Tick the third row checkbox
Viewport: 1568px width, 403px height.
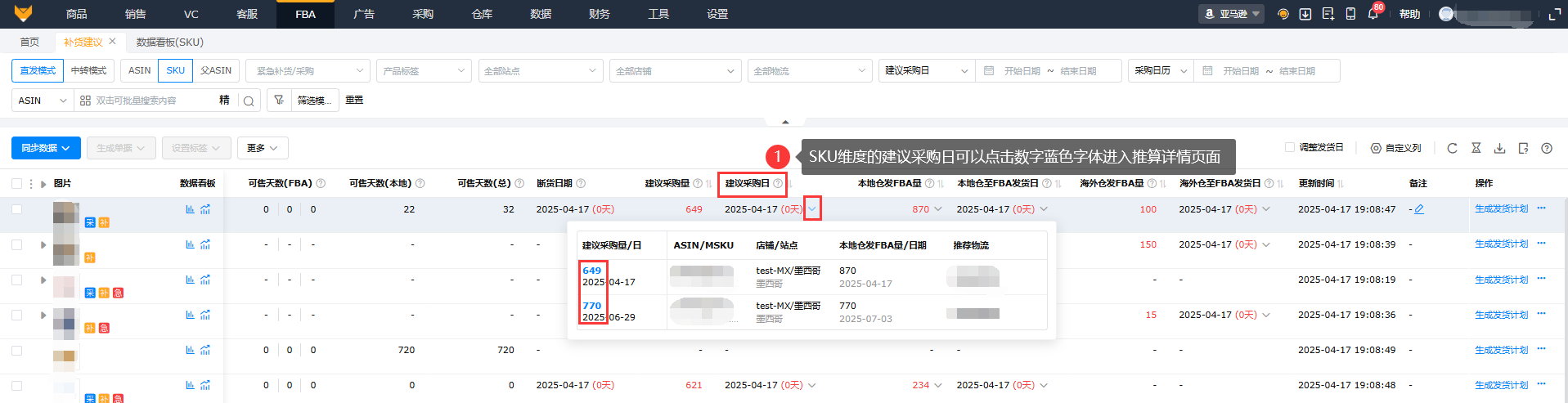point(16,280)
